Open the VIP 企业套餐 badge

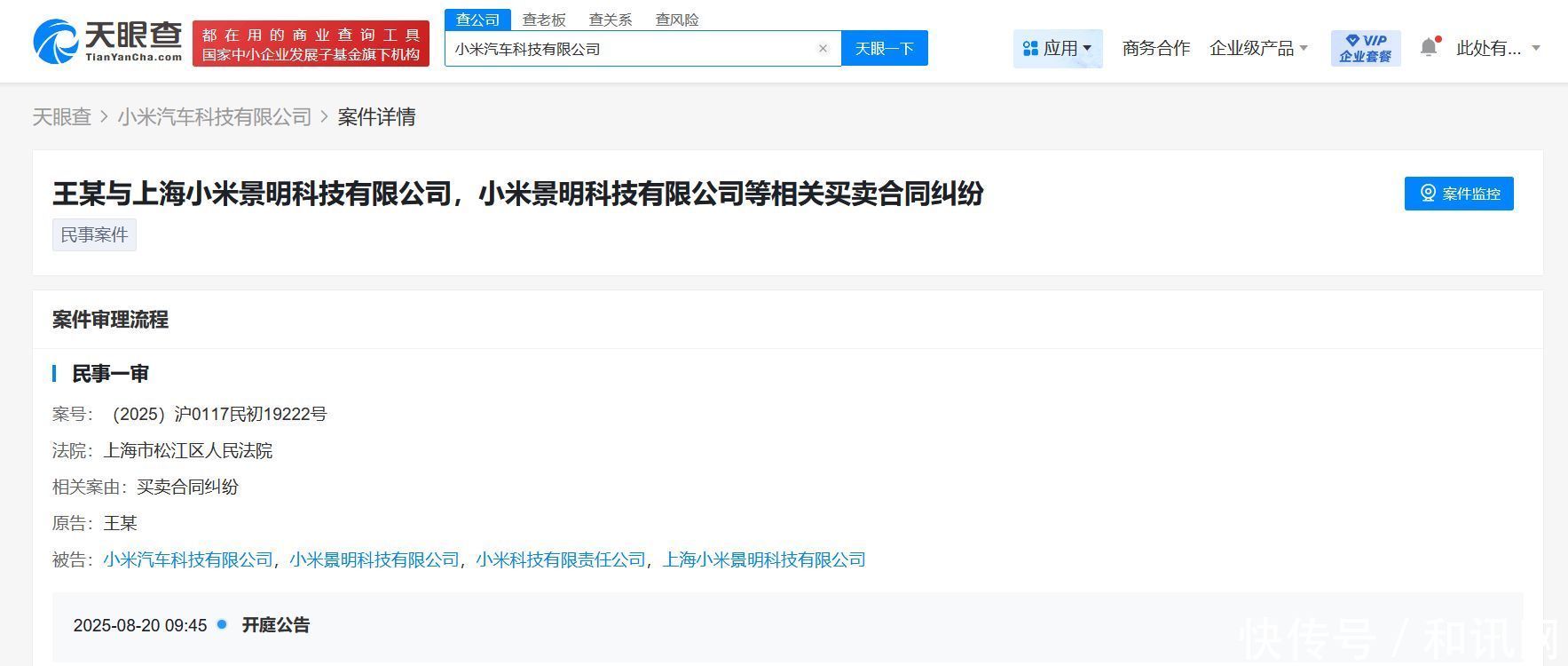(x=1365, y=48)
